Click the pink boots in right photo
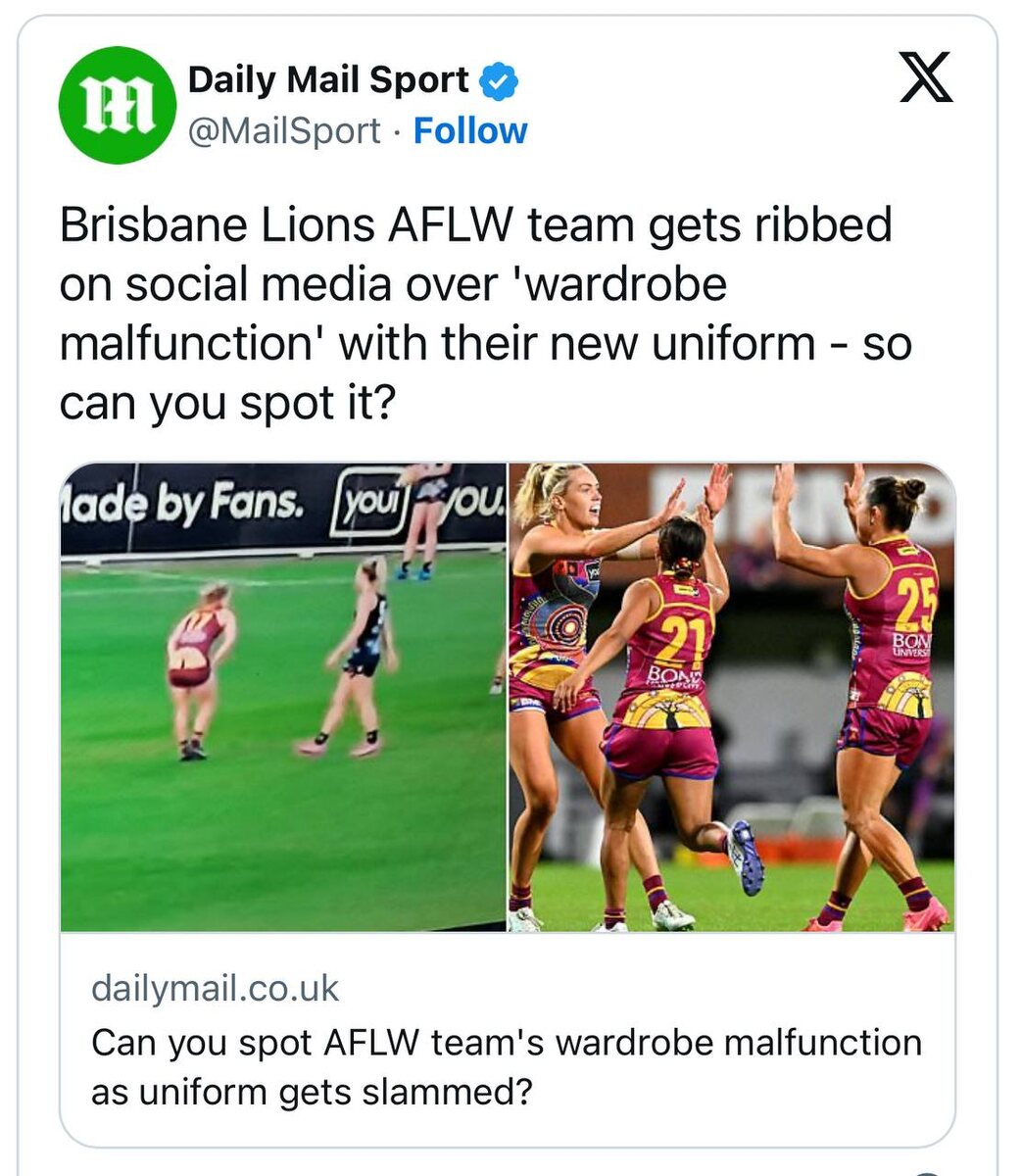The height and width of the screenshot is (1176, 1021). pyautogui.click(x=877, y=914)
